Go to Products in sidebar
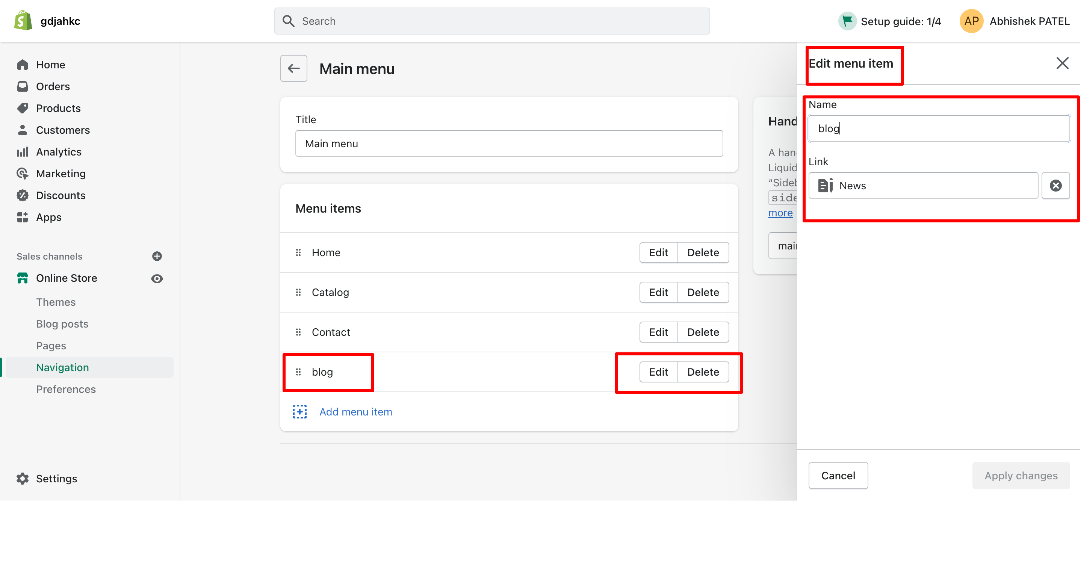 tap(58, 108)
